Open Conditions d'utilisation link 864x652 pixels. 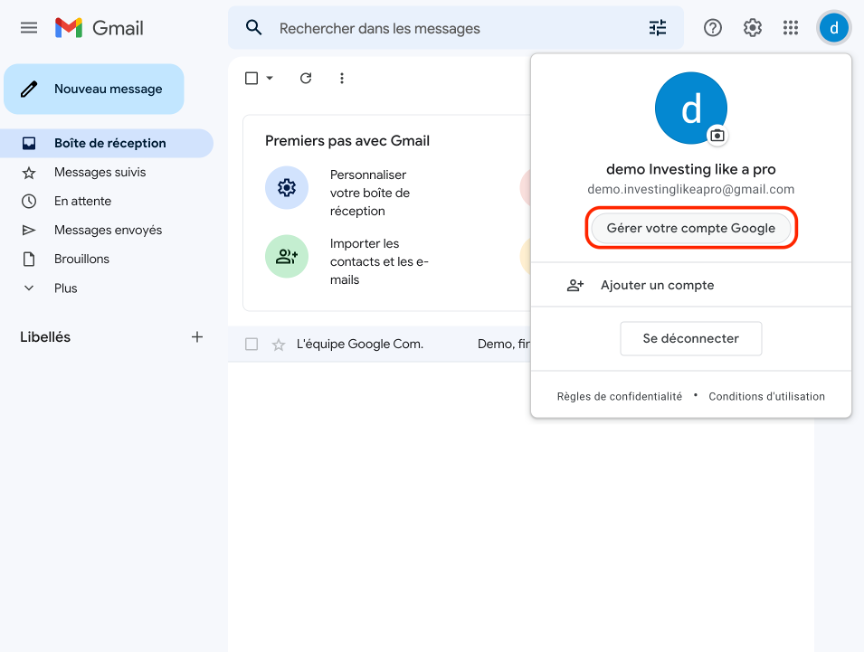[766, 396]
